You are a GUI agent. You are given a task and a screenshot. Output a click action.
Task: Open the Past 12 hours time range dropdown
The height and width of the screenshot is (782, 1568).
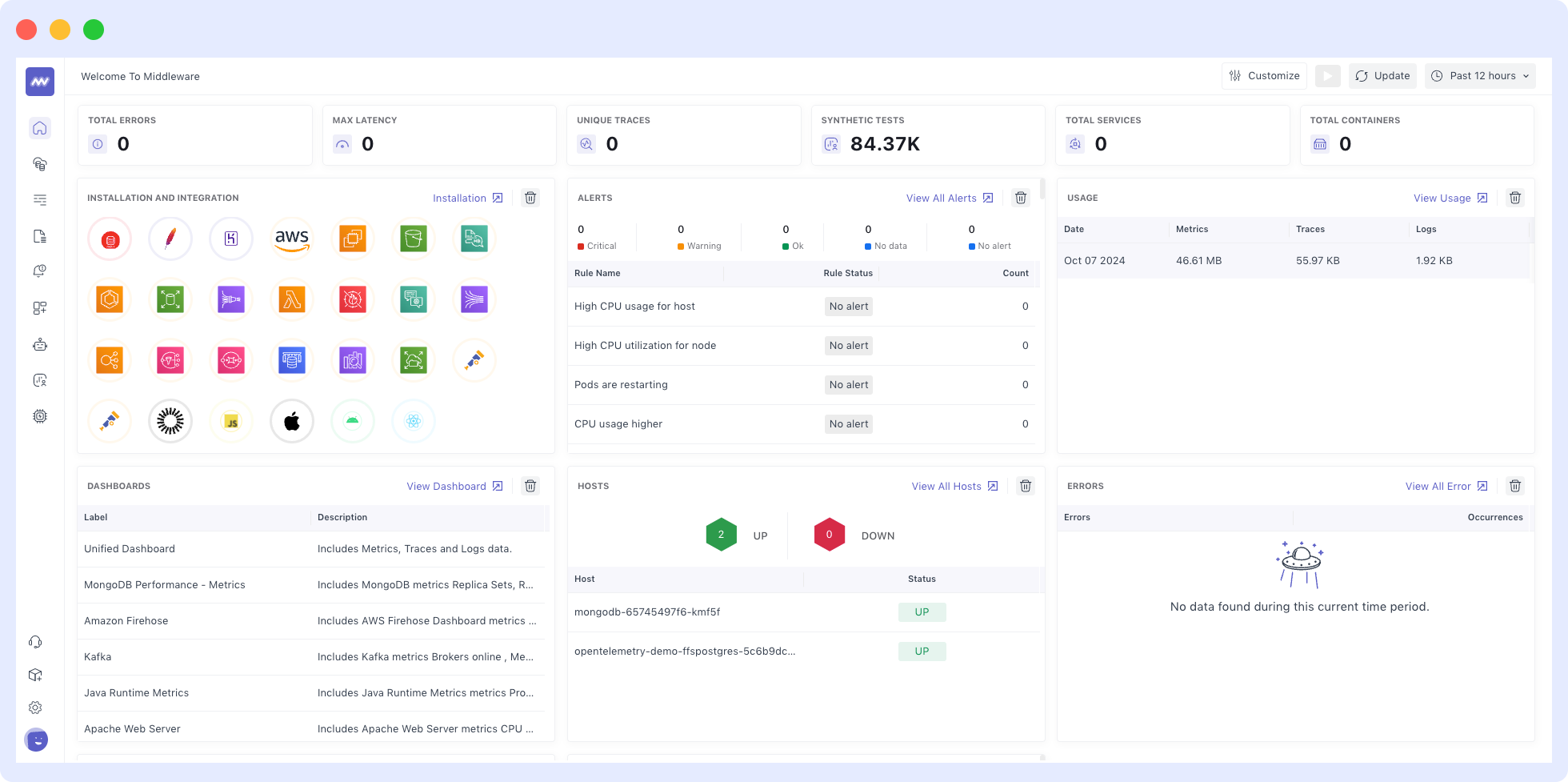pos(1479,75)
